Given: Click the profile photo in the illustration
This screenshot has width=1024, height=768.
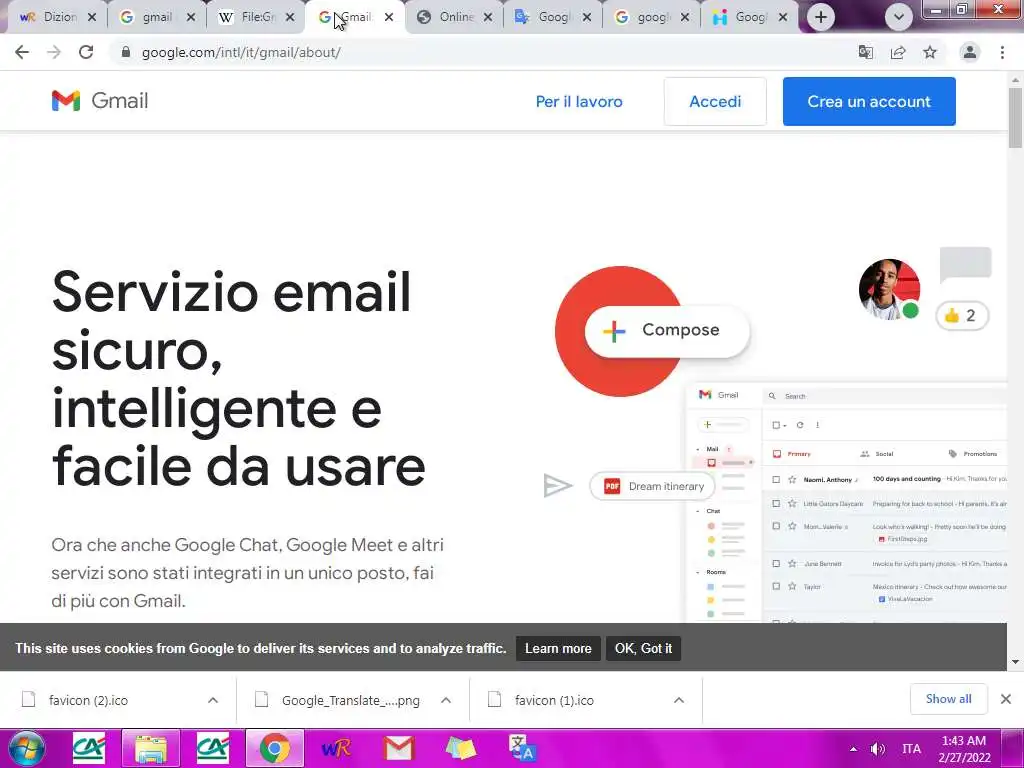Looking at the screenshot, I should pyautogui.click(x=889, y=289).
